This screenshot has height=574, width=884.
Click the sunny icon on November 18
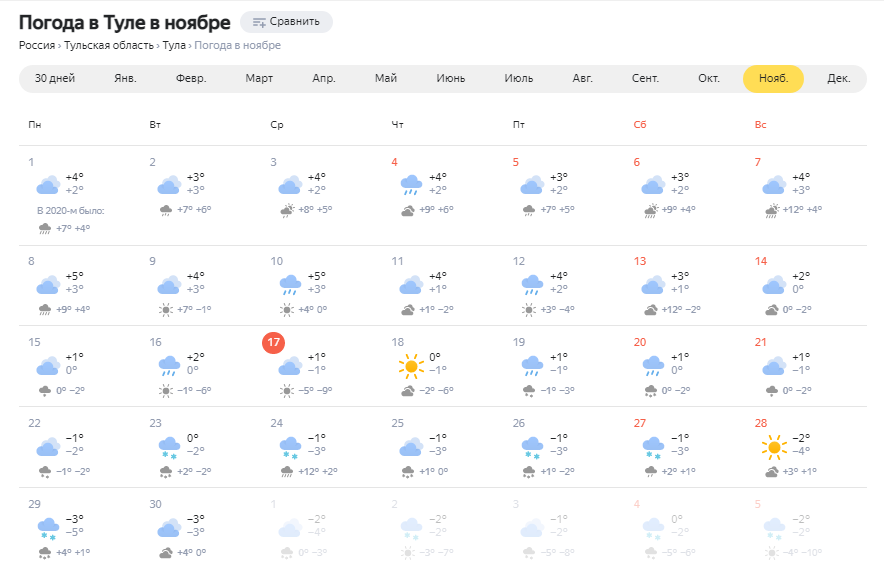[x=411, y=367]
